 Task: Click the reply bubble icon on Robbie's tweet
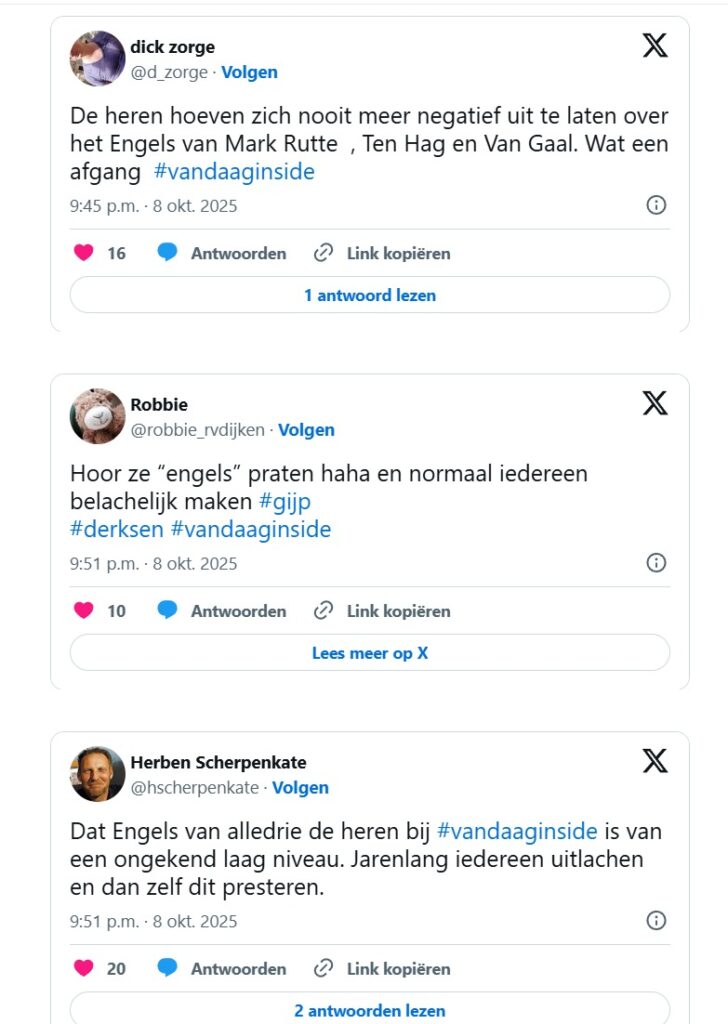(167, 611)
